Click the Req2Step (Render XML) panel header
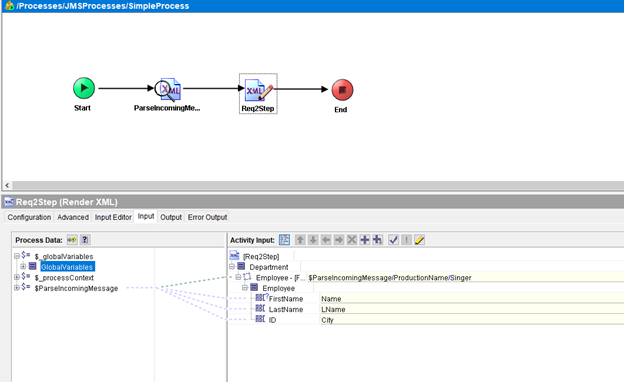Screen dimensions: 624x382 [x=313, y=202]
